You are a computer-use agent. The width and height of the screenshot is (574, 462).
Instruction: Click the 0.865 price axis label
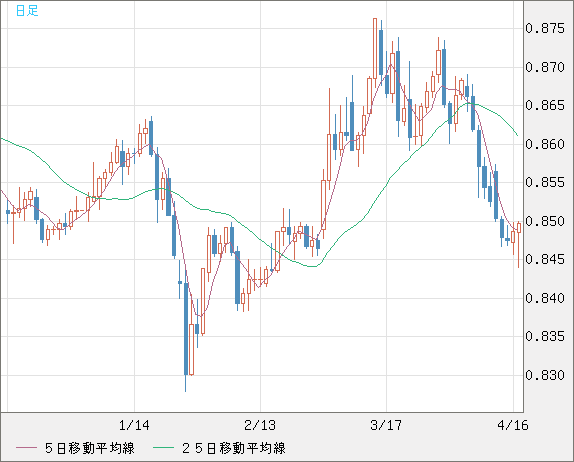pos(545,105)
